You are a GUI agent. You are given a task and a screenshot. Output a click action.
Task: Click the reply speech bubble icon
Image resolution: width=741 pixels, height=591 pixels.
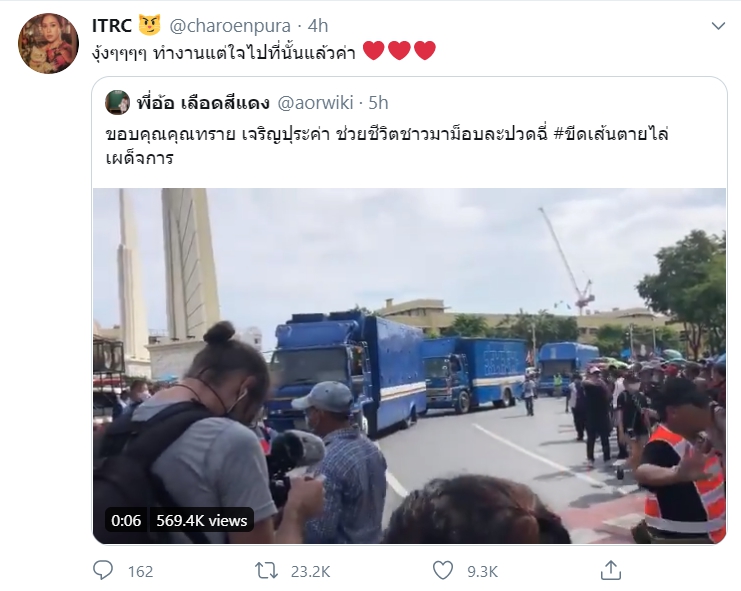[x=103, y=570]
